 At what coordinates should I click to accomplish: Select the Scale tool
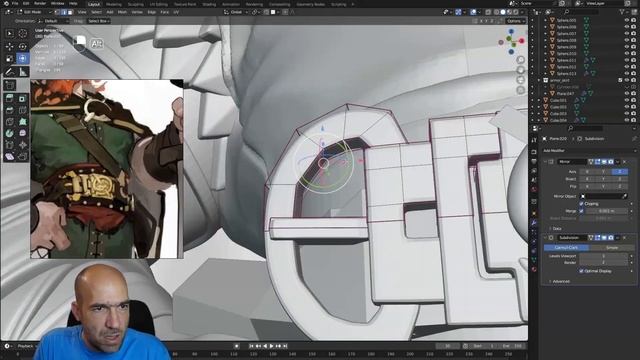(9, 58)
